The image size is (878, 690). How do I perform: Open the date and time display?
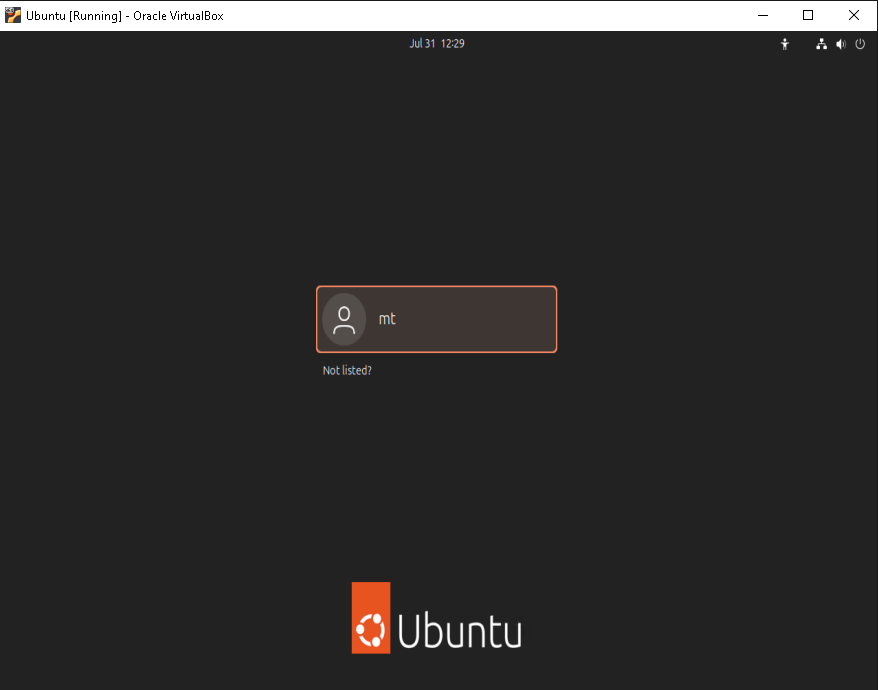point(437,44)
